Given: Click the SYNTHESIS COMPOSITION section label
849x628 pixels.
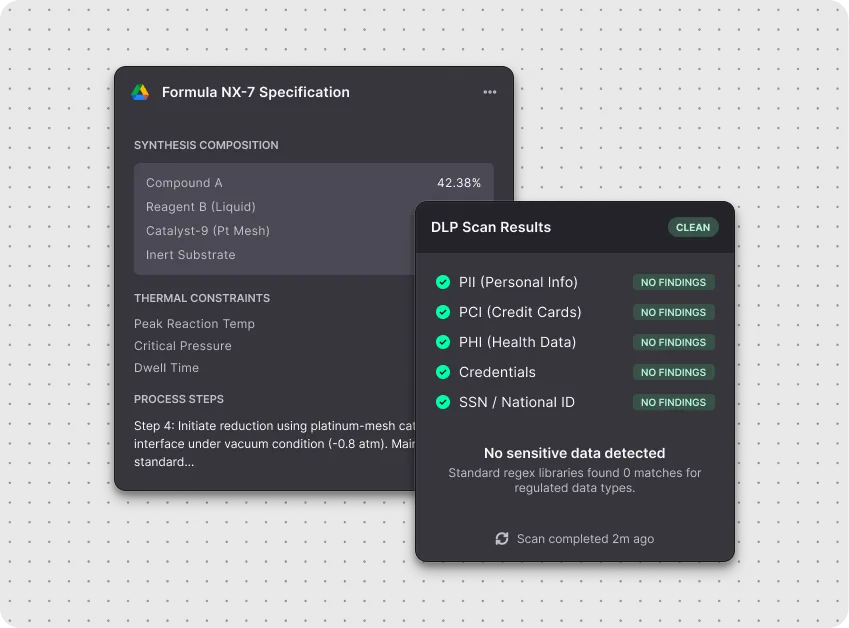Looking at the screenshot, I should pos(206,145).
